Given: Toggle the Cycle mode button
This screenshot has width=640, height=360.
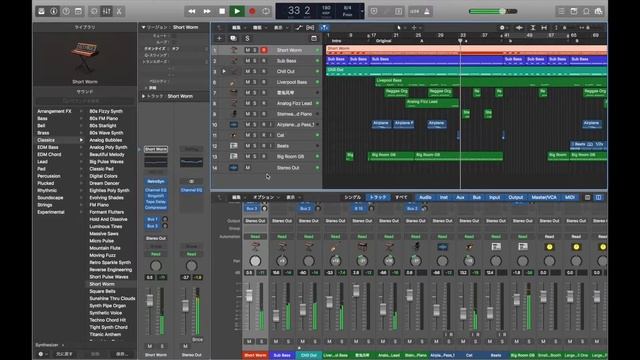Looking at the screenshot, I should point(266,11).
